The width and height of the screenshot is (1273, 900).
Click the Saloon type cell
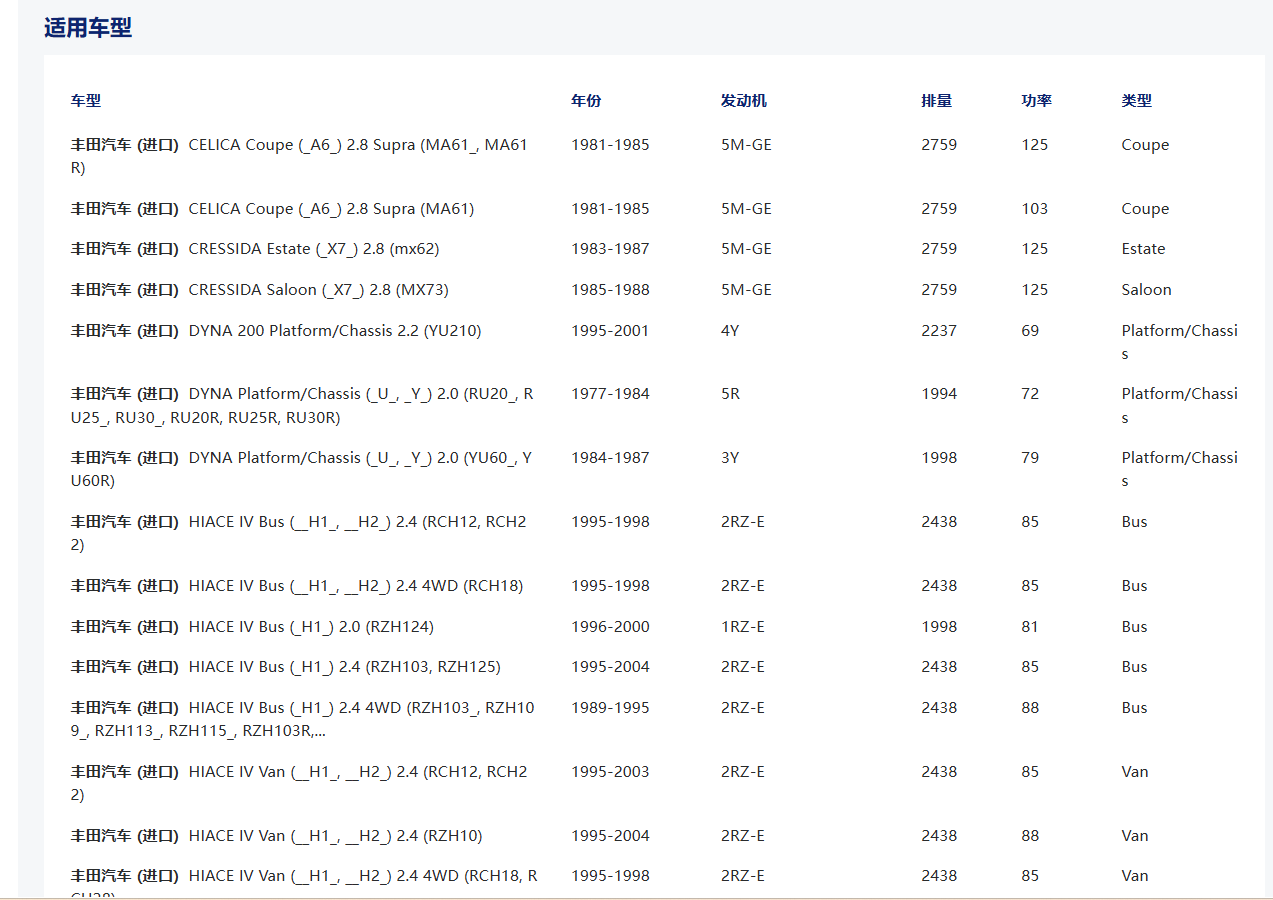1146,290
